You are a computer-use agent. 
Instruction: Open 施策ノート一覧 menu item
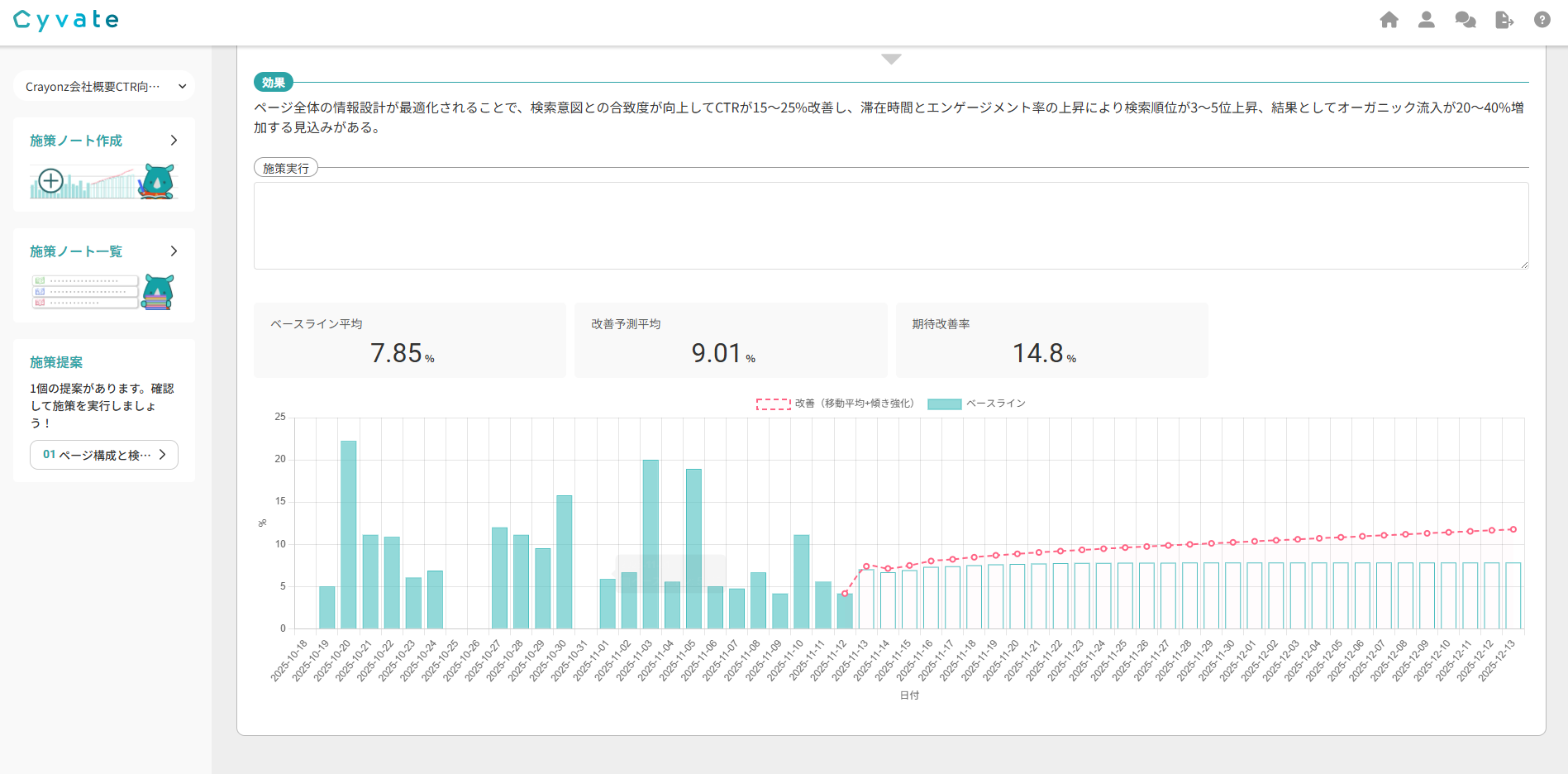(76, 251)
